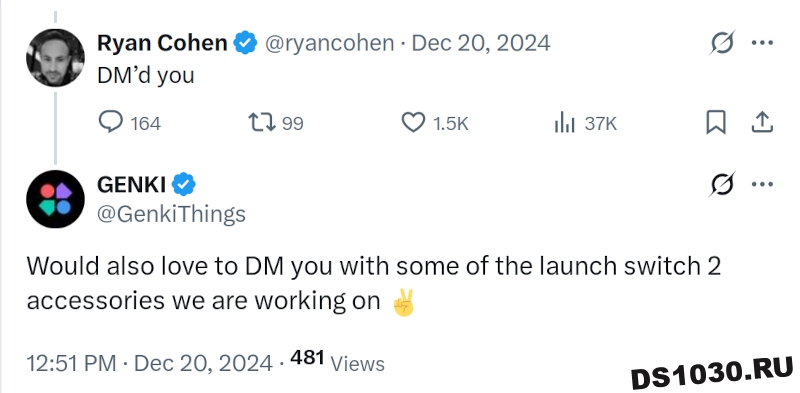The width and height of the screenshot is (800, 393).
Task: Open the Ryan Cohen display name link
Action: (x=162, y=43)
